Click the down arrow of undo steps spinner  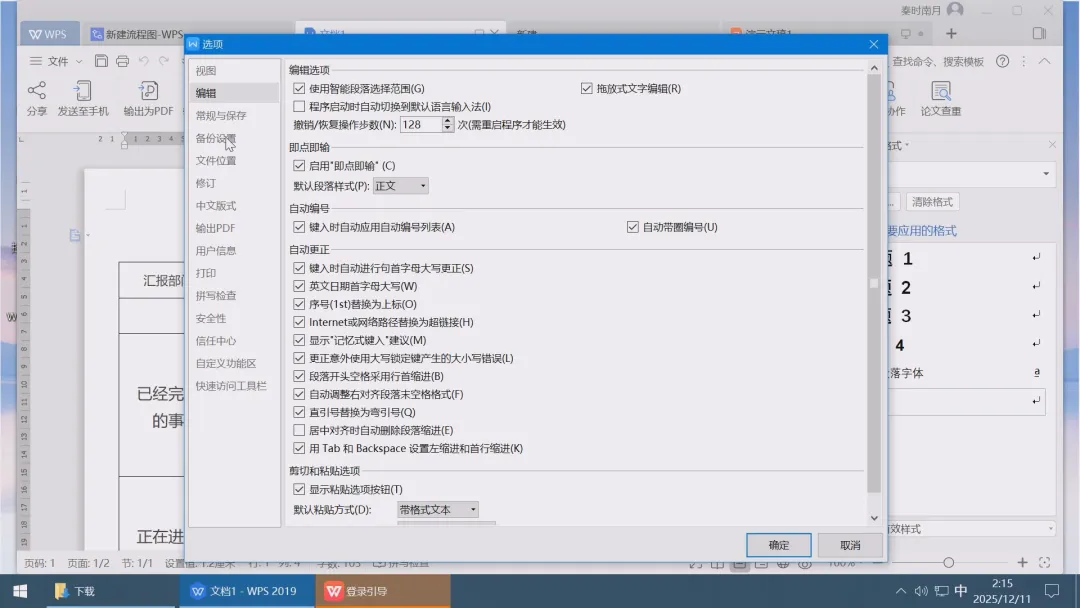(x=448, y=129)
